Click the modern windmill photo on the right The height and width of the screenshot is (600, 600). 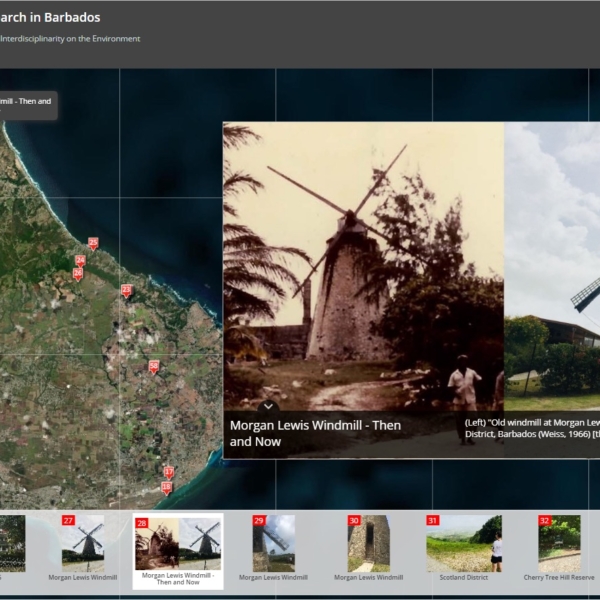[552, 260]
